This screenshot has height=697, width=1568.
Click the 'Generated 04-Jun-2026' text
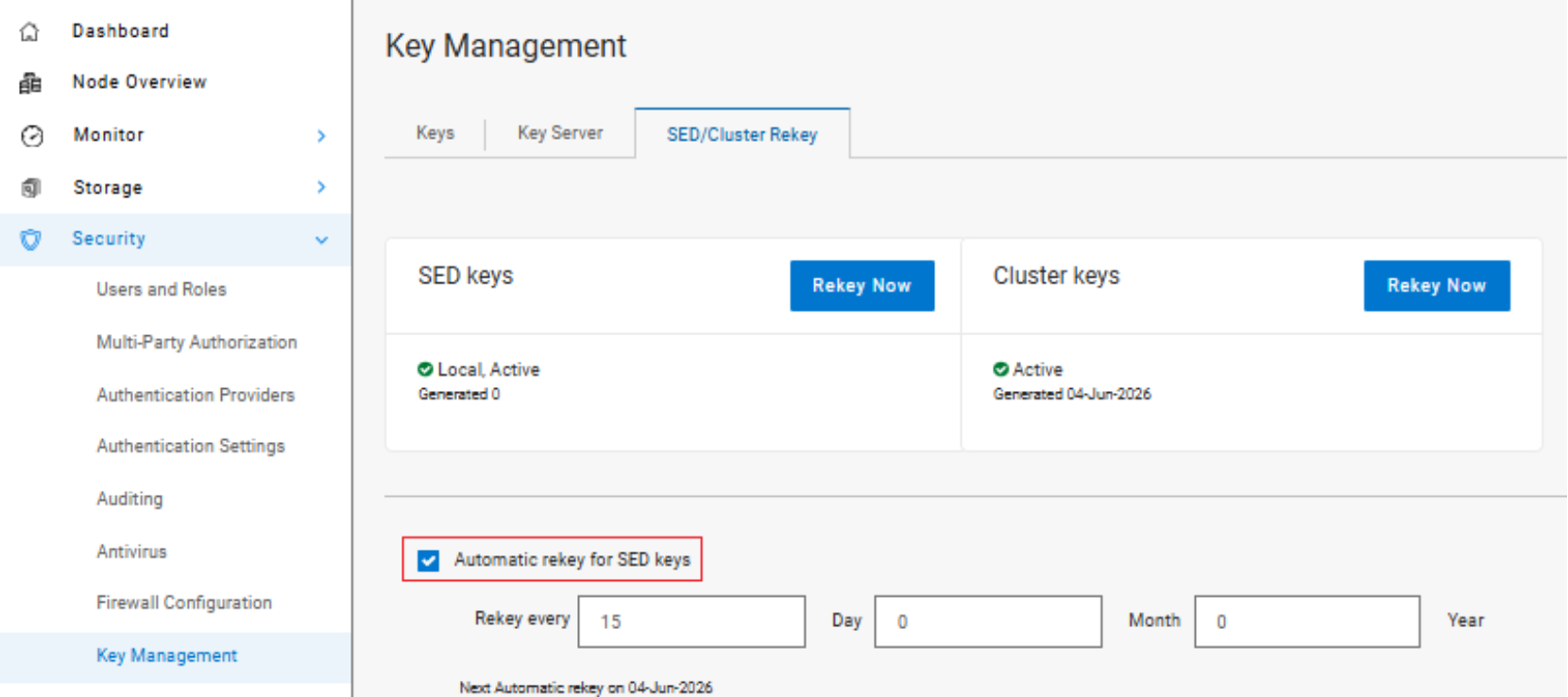tap(1072, 394)
